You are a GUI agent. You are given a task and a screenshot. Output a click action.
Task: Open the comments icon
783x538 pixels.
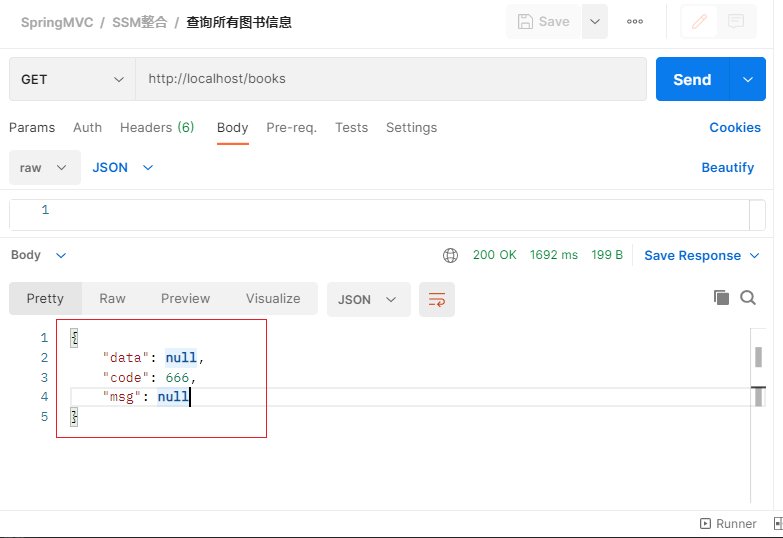[736, 21]
